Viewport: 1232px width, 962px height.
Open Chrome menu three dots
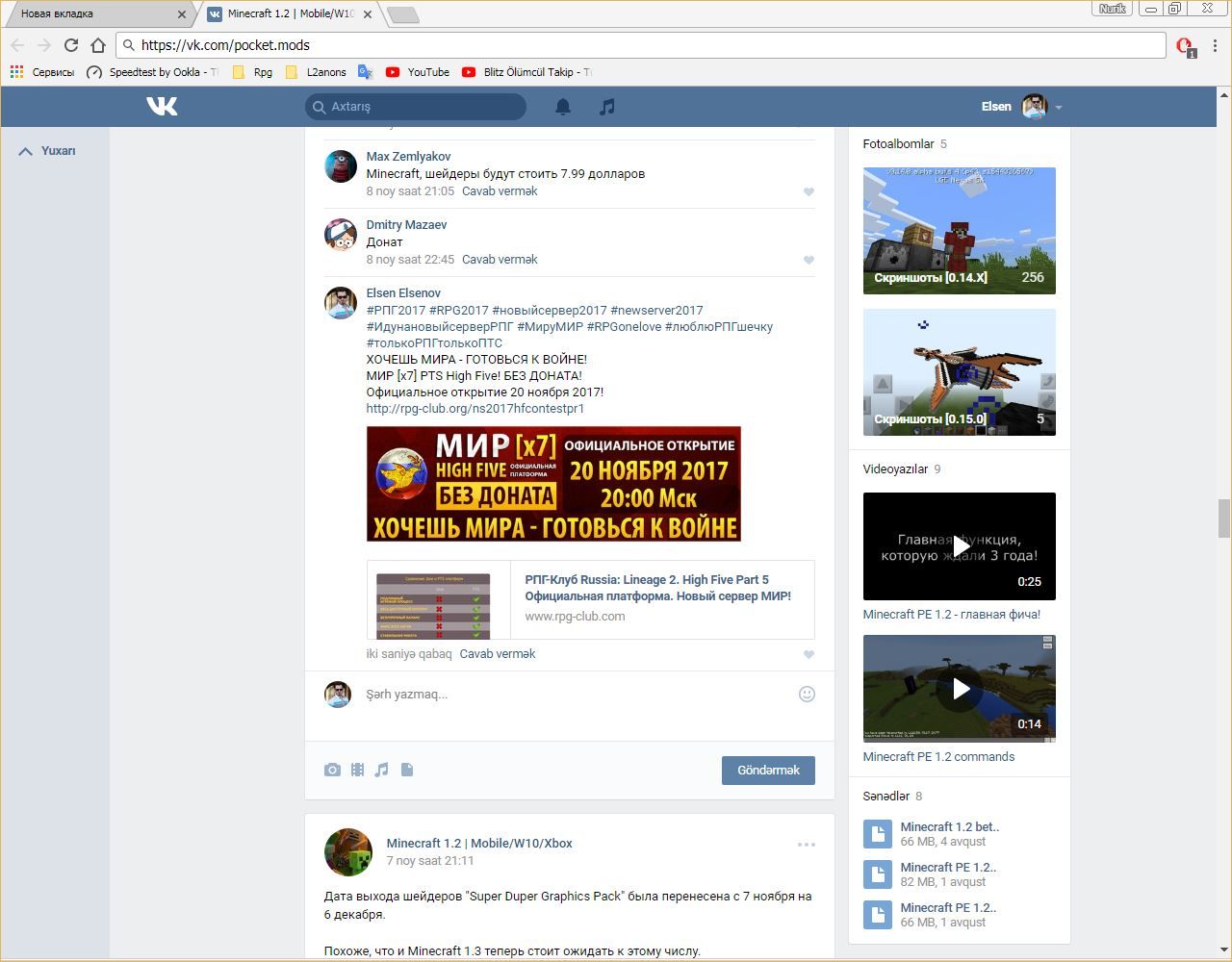[1216, 45]
